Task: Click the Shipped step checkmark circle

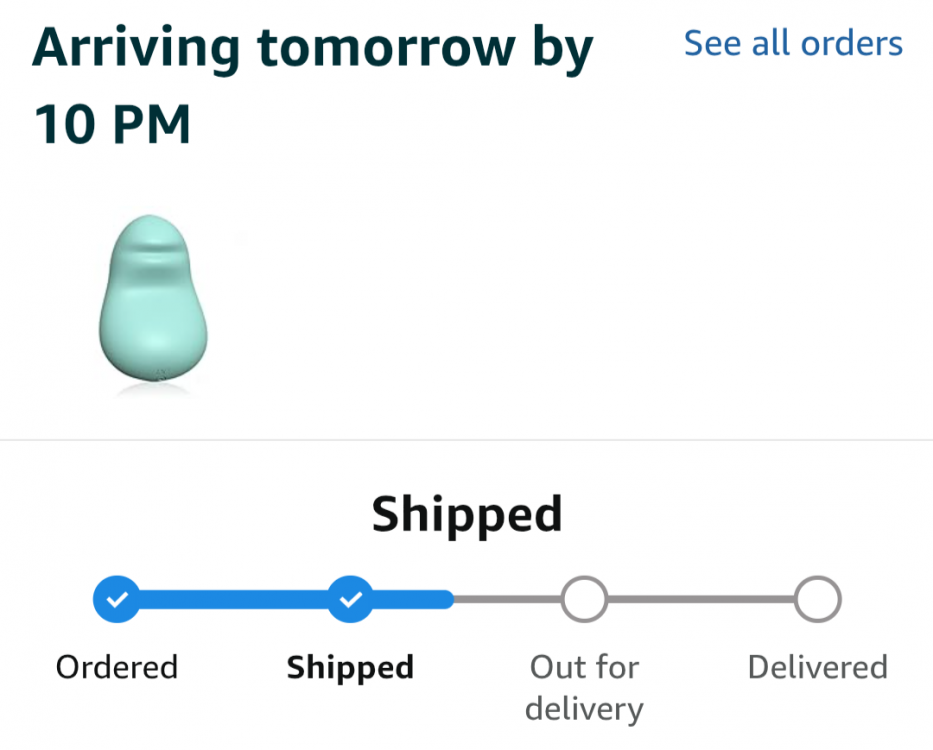Action: pos(350,600)
